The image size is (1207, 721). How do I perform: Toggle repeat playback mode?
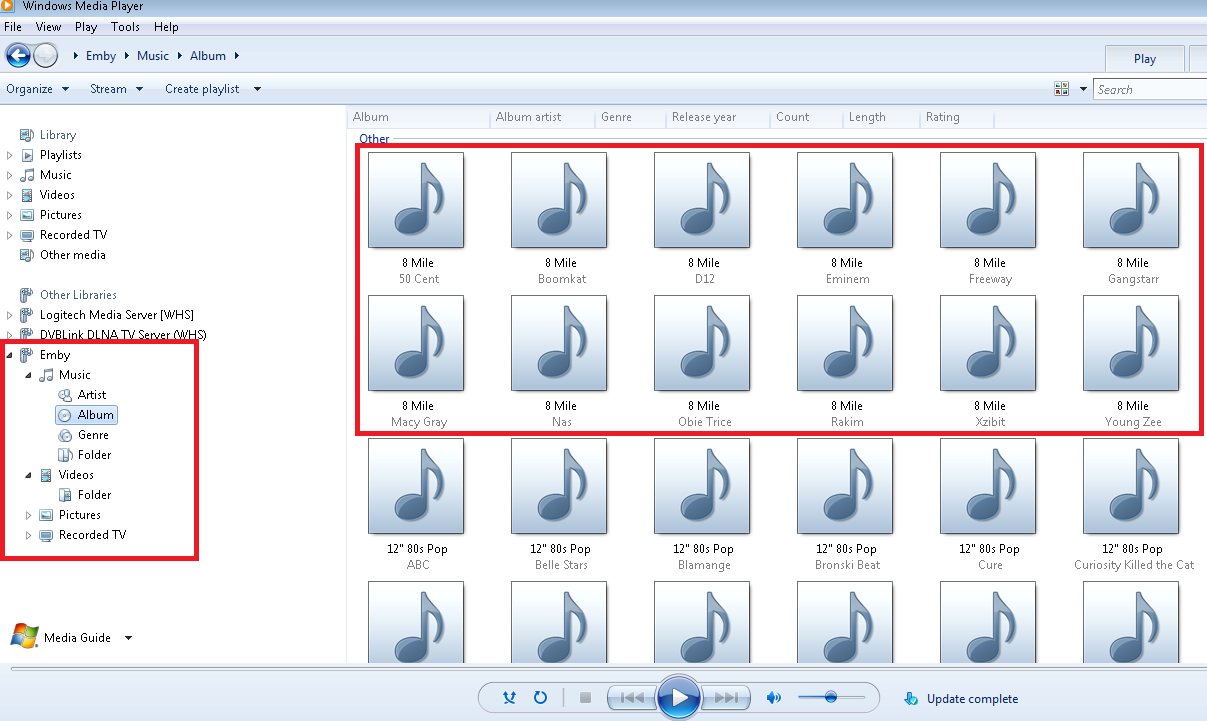click(x=541, y=698)
